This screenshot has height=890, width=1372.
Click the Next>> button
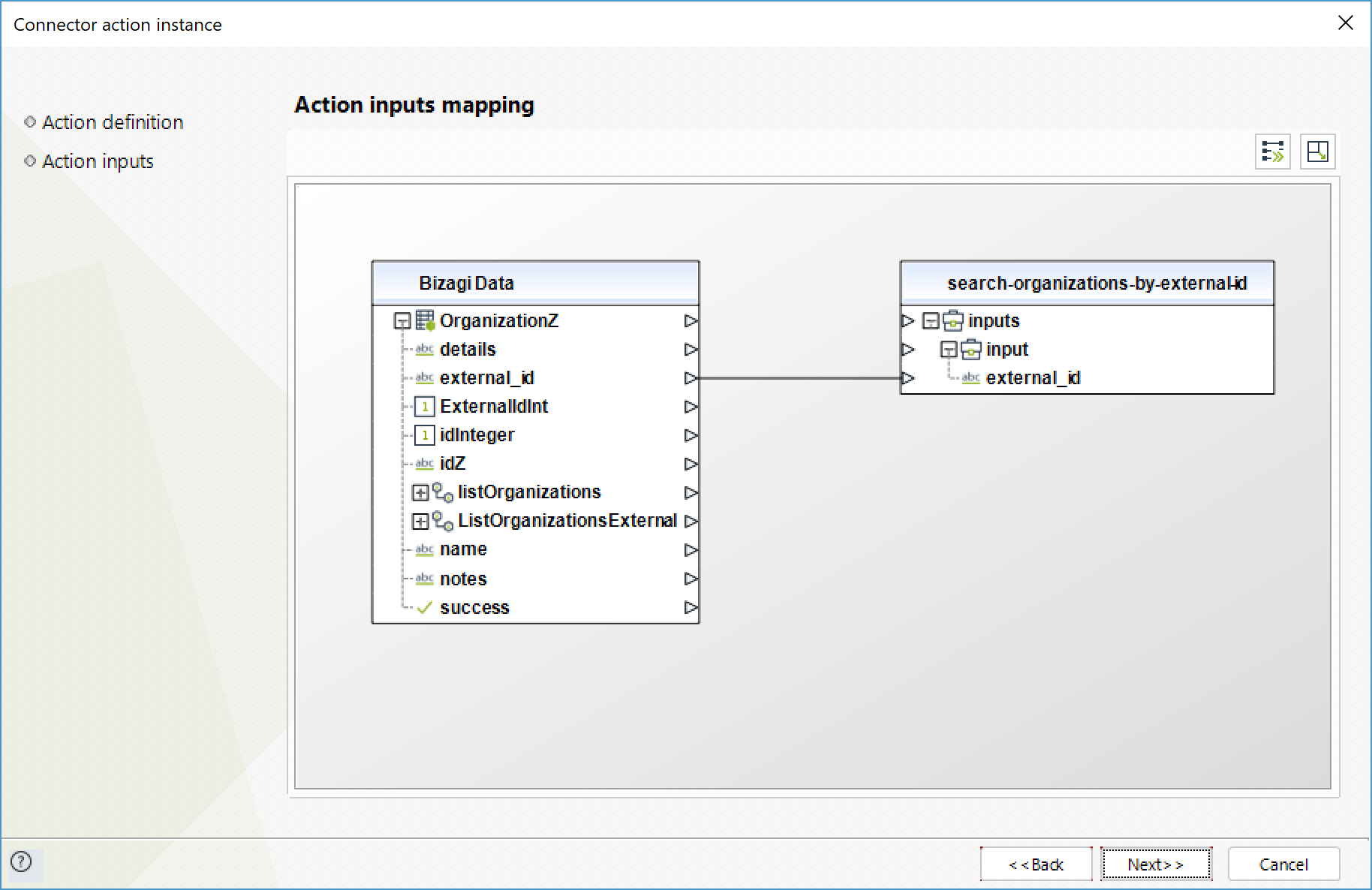[1156, 864]
